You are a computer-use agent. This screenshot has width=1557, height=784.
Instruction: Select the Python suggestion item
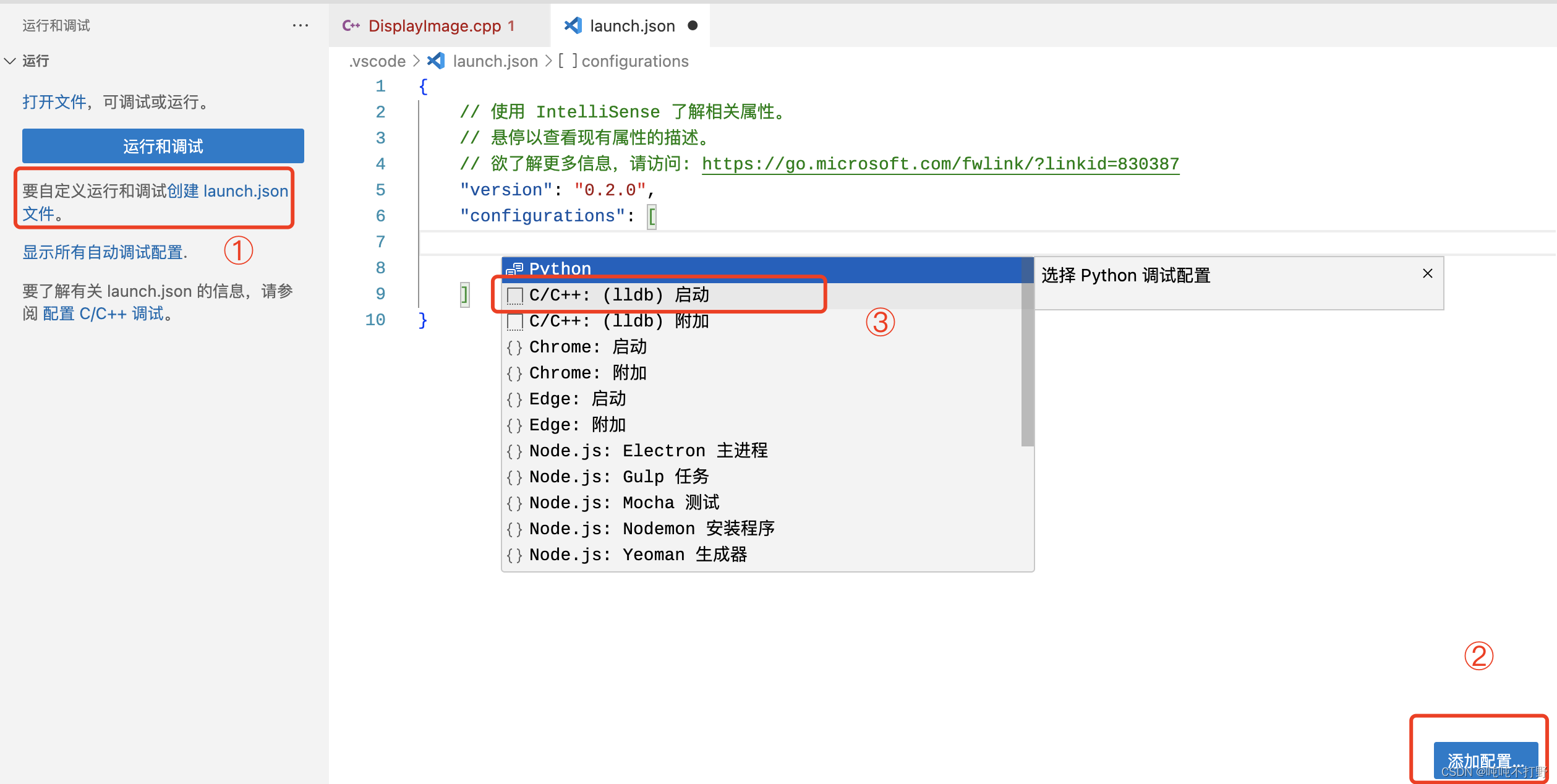coord(762,269)
